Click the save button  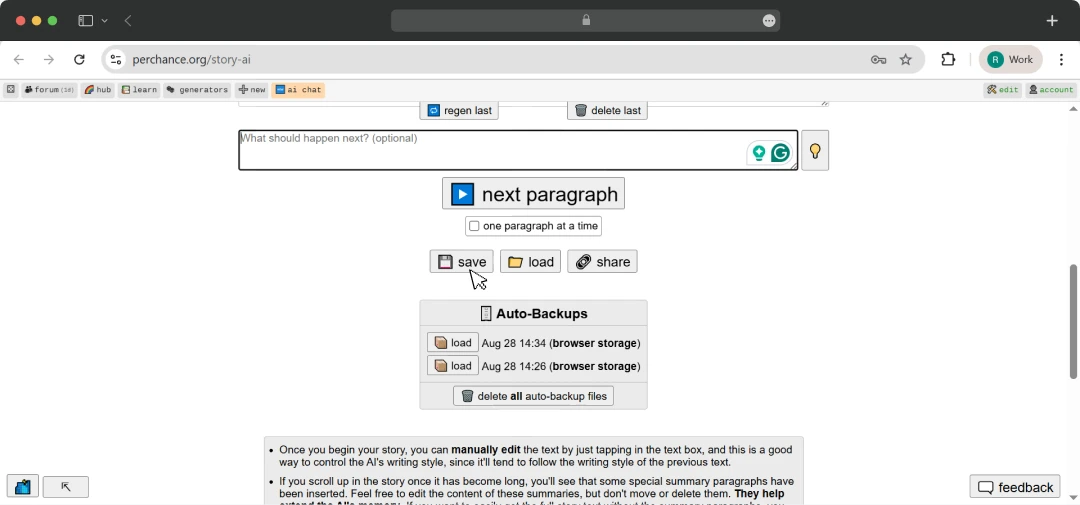coord(461,262)
